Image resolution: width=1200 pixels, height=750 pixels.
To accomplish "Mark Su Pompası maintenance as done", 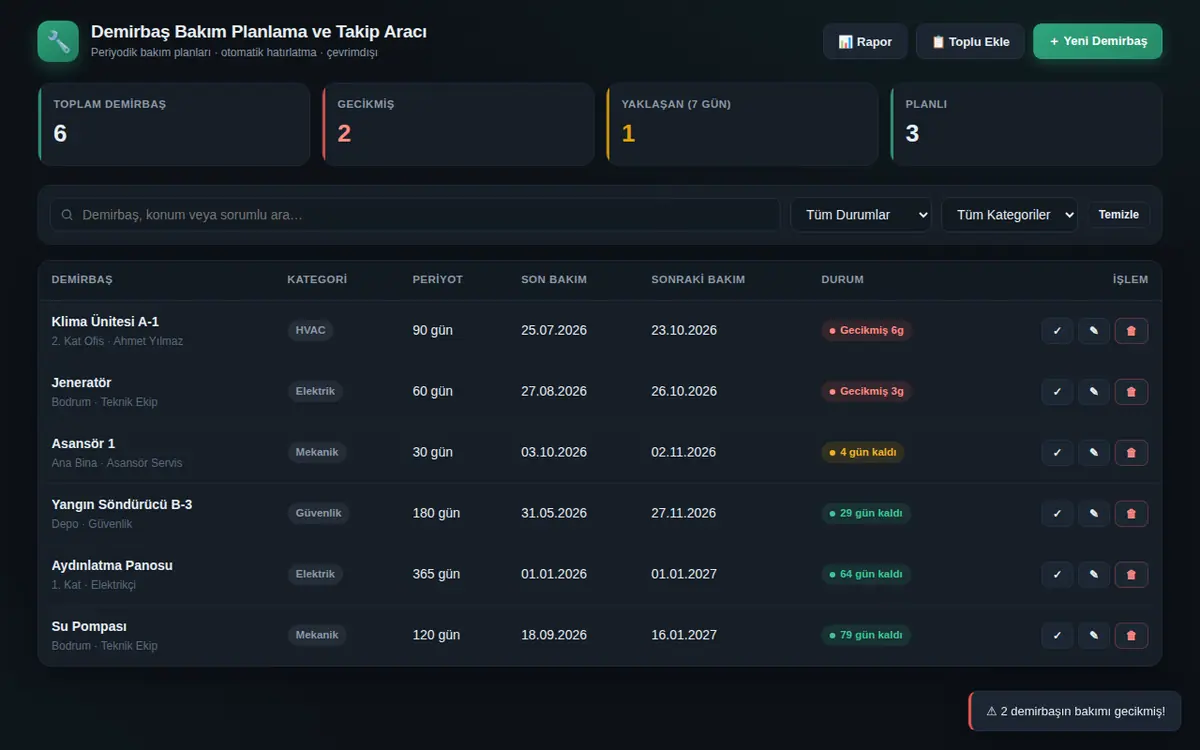I will click(x=1057, y=636).
